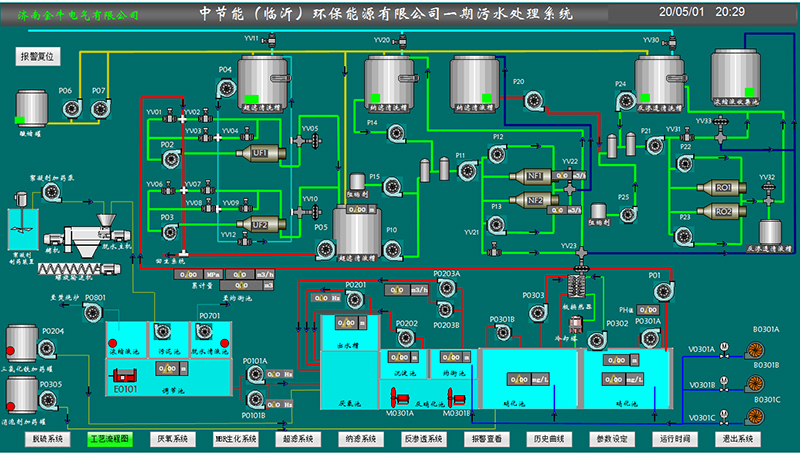800x455 pixels.
Task: Click pump P0305 icon
Action: [47, 400]
